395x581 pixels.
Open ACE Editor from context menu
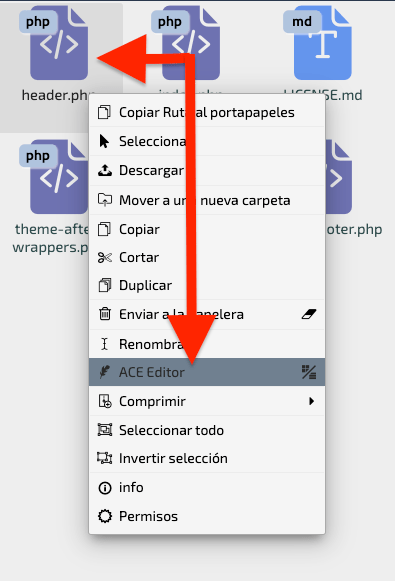pyautogui.click(x=207, y=372)
